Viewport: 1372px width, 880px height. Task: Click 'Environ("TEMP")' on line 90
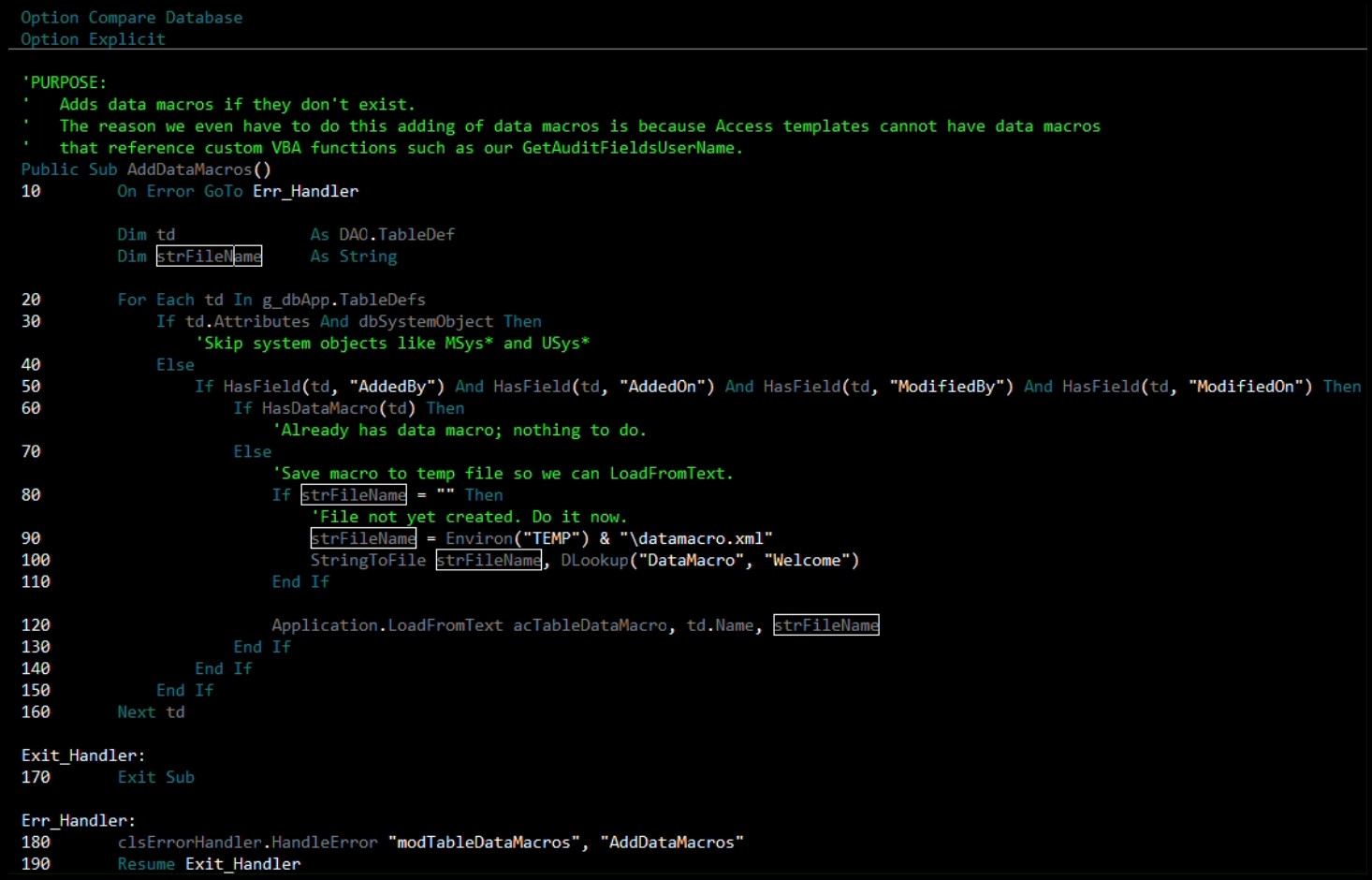click(518, 538)
